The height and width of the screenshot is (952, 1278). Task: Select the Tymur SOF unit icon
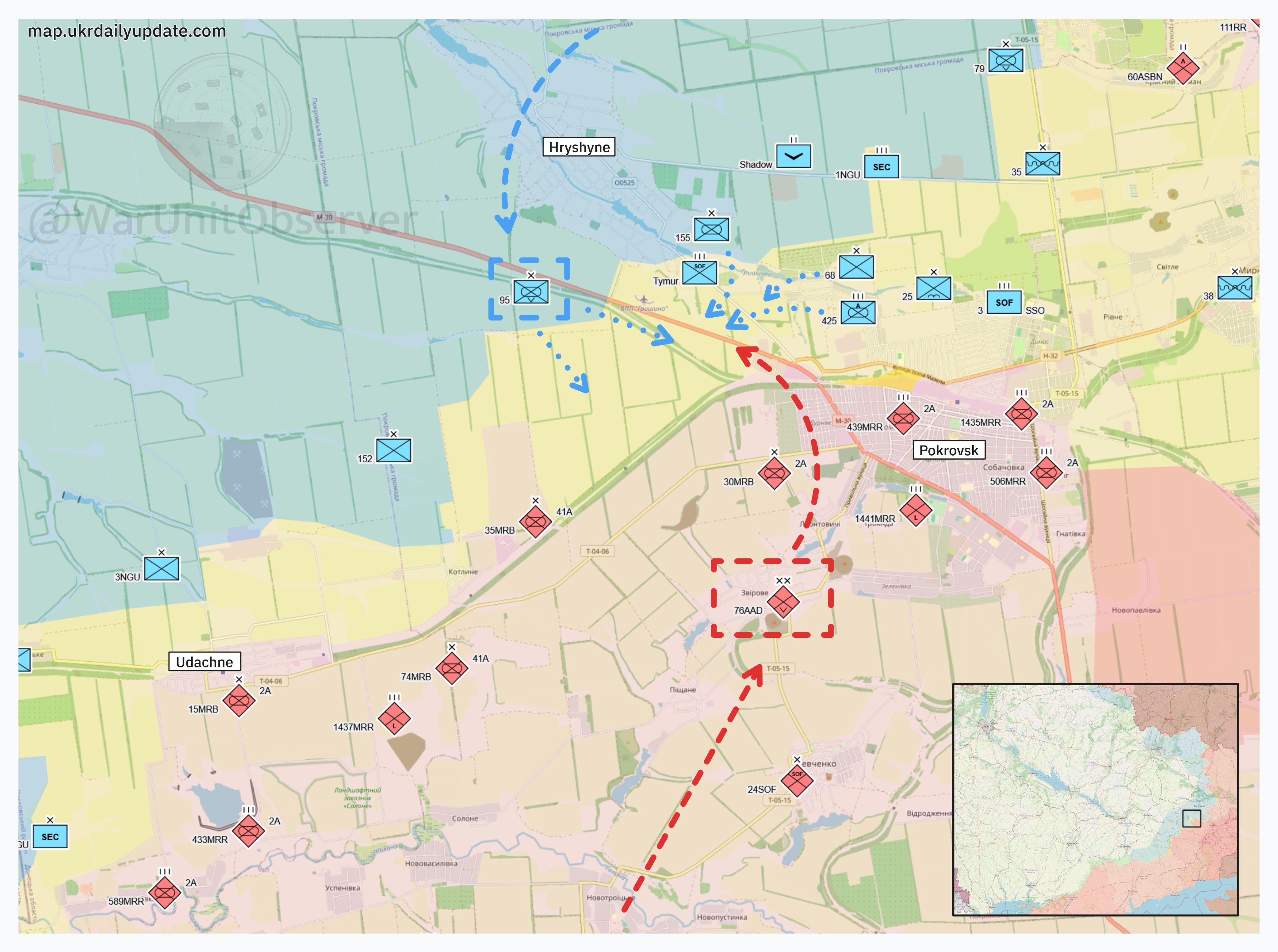pos(700,273)
